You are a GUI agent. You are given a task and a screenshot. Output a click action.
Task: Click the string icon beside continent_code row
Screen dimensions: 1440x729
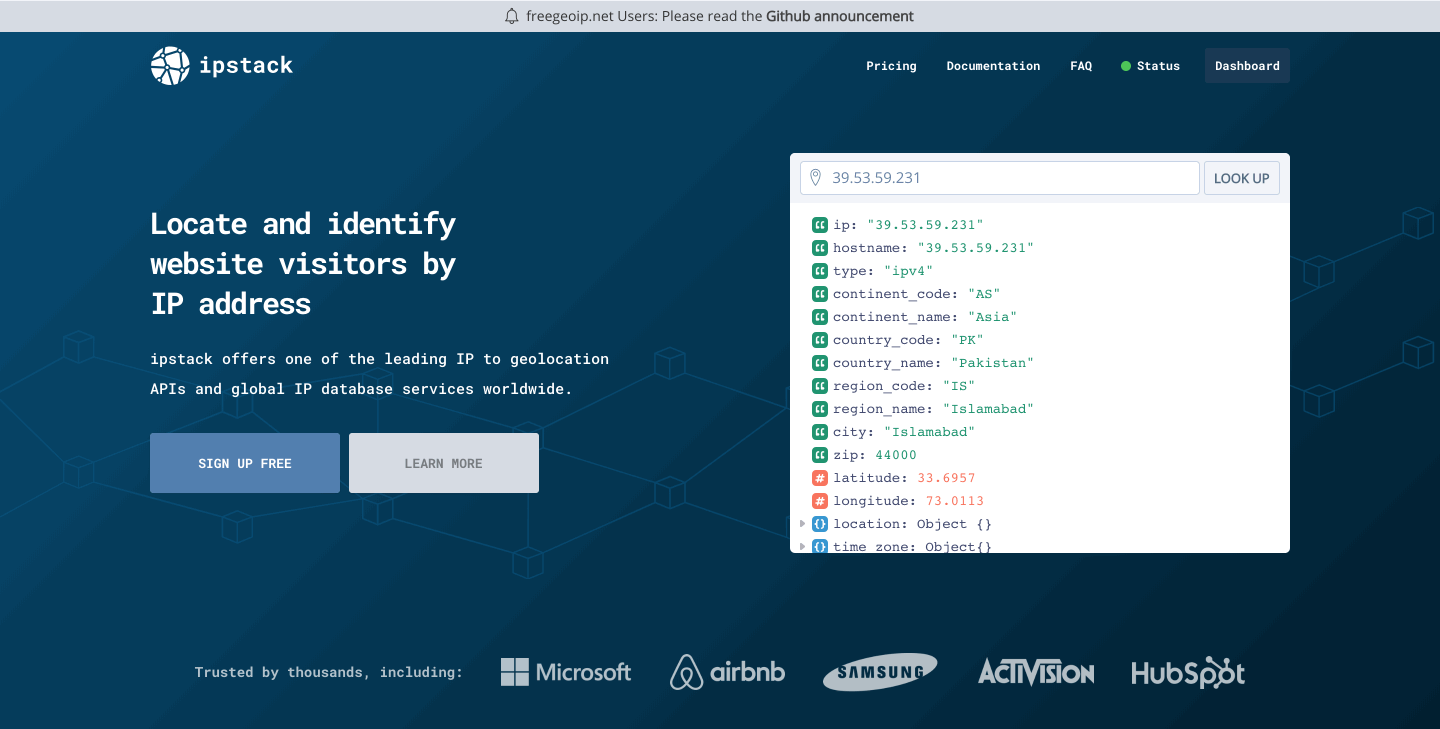(820, 294)
